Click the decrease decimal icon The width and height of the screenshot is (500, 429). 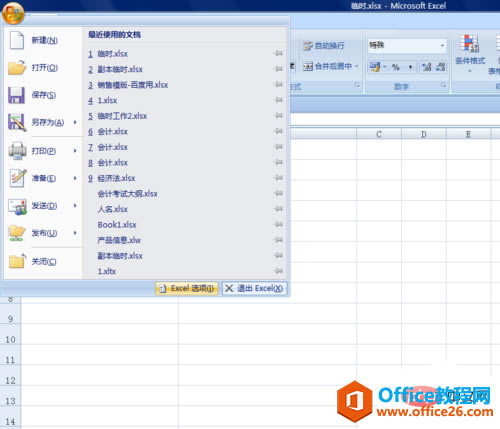pos(441,67)
